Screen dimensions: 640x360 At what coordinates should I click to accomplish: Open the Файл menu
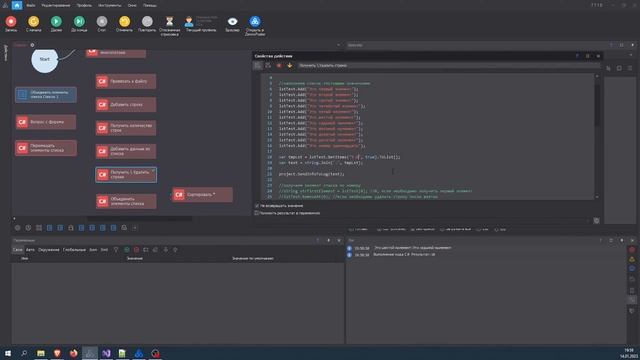pyautogui.click(x=31, y=6)
